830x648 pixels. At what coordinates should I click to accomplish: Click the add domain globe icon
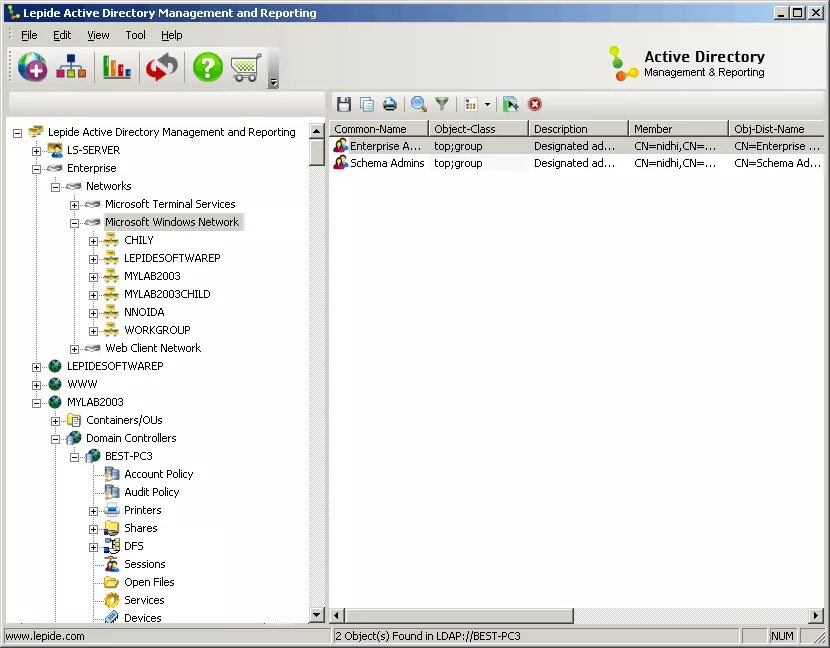32,67
